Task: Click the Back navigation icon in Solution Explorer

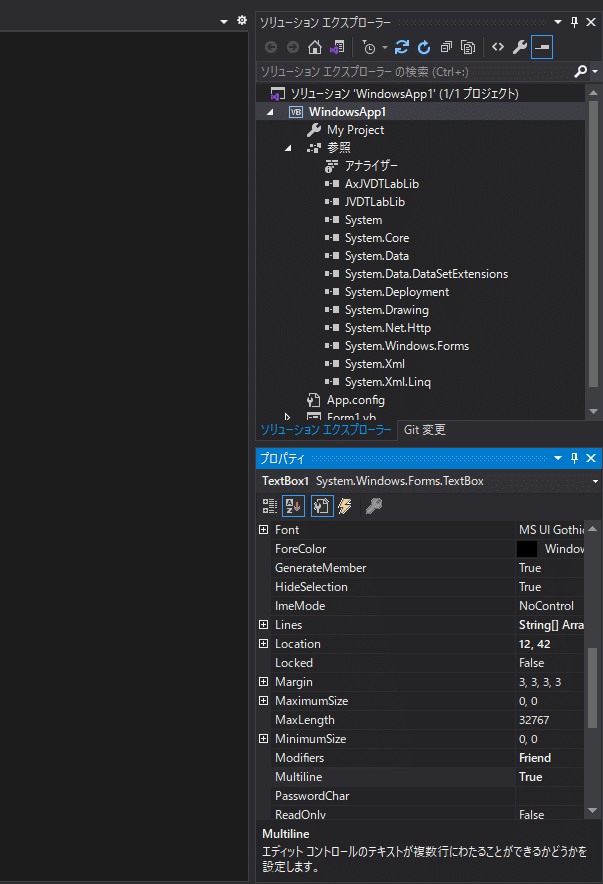Action: tap(271, 47)
